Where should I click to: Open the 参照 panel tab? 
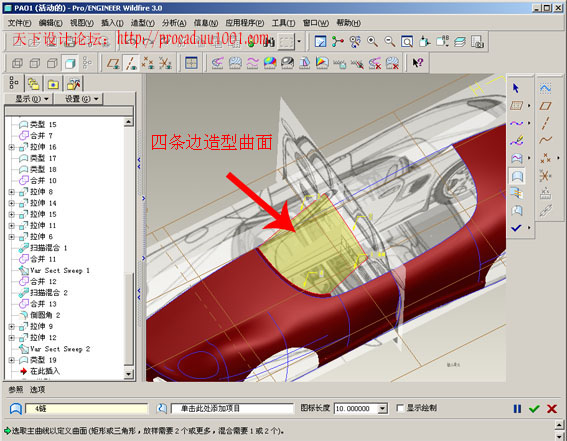click(x=16, y=389)
